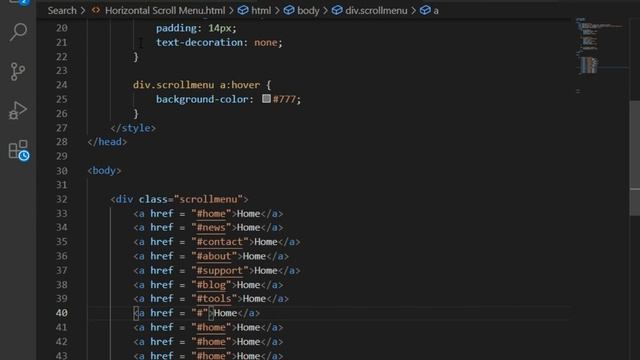
Task: Click line number 30 in gutter
Action: (62, 171)
